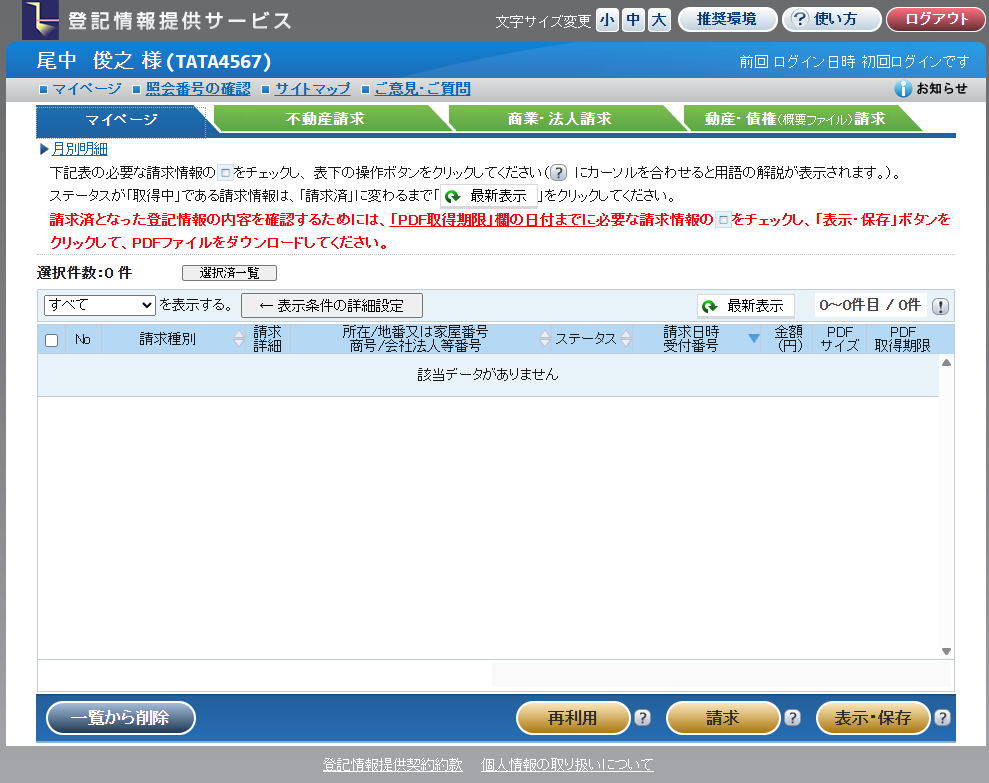
Task: Open the 月別明細 link
Action: [x=79, y=149]
